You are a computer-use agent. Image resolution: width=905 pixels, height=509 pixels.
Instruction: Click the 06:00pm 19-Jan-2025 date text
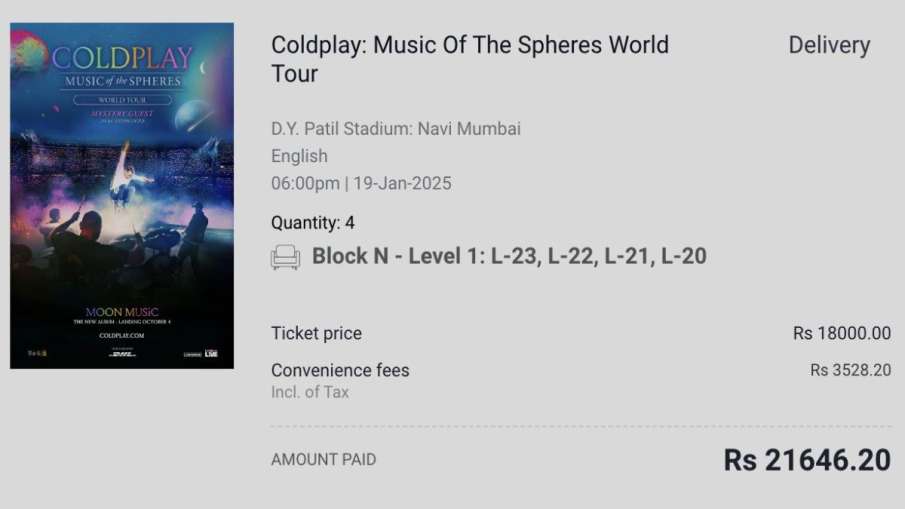361,184
